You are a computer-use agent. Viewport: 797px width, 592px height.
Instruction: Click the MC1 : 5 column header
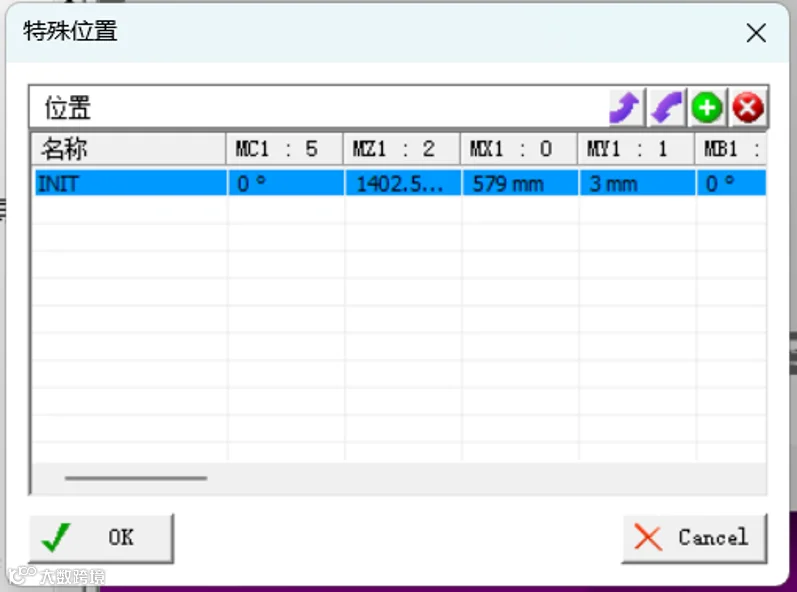point(285,149)
